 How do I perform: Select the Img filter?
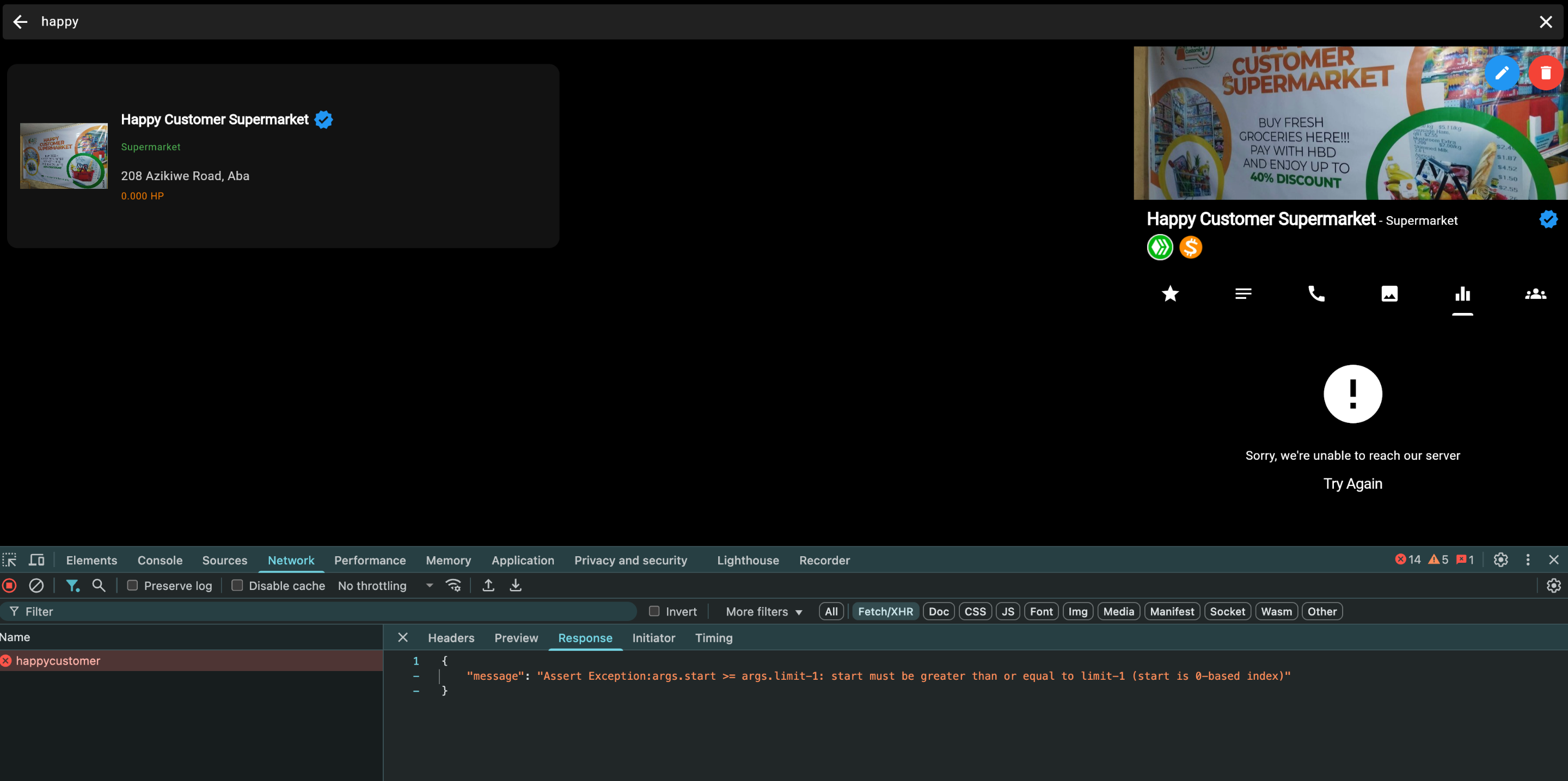[1077, 612]
